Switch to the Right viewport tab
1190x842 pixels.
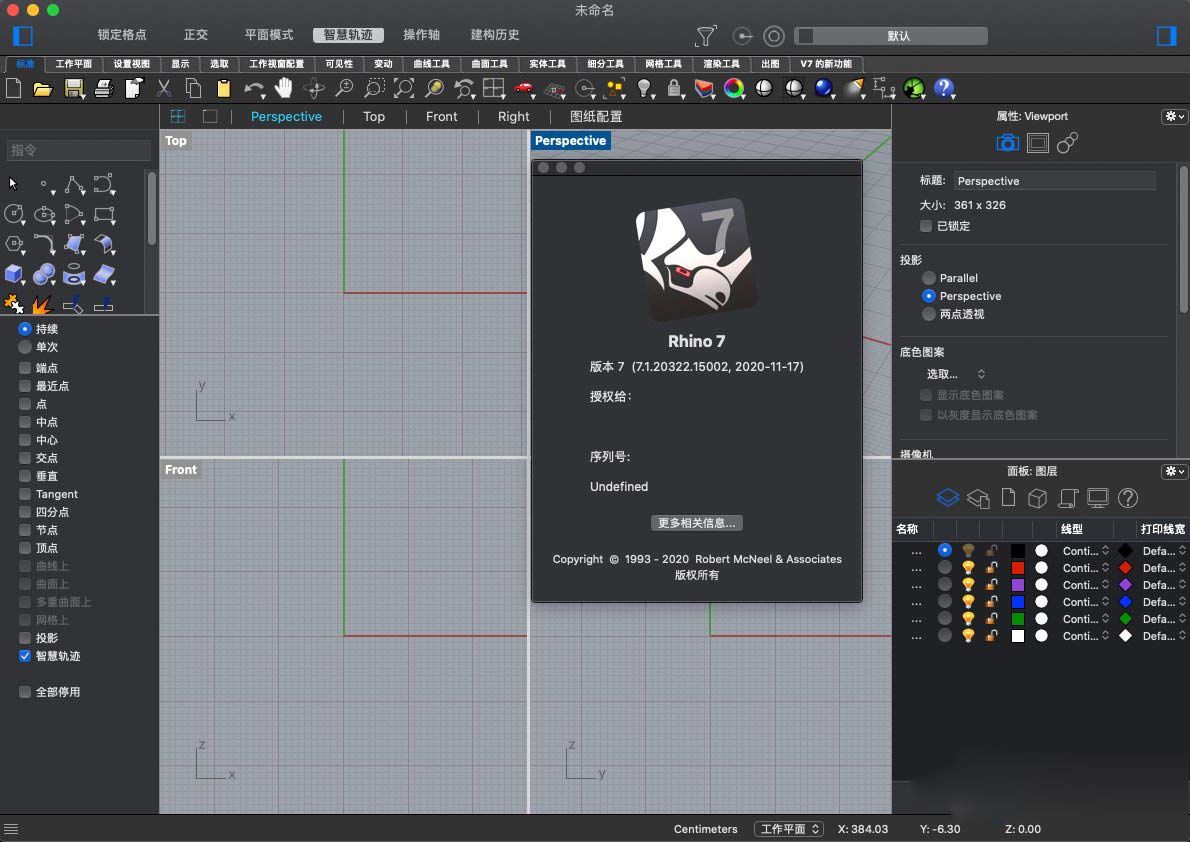(514, 116)
